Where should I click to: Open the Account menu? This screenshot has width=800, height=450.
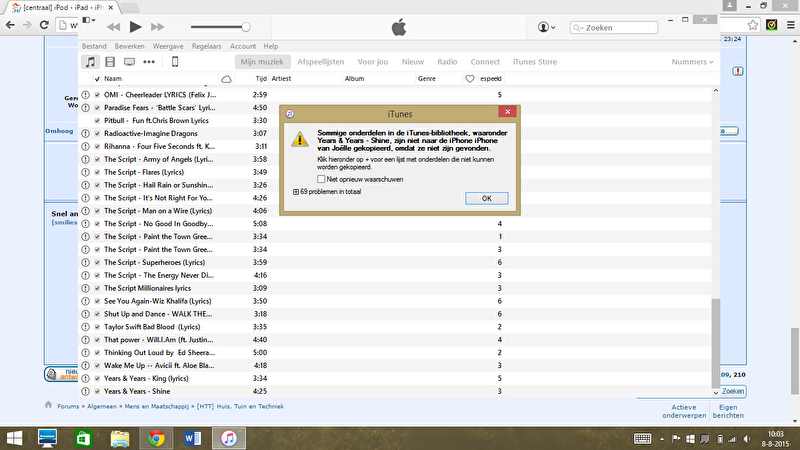point(243,46)
